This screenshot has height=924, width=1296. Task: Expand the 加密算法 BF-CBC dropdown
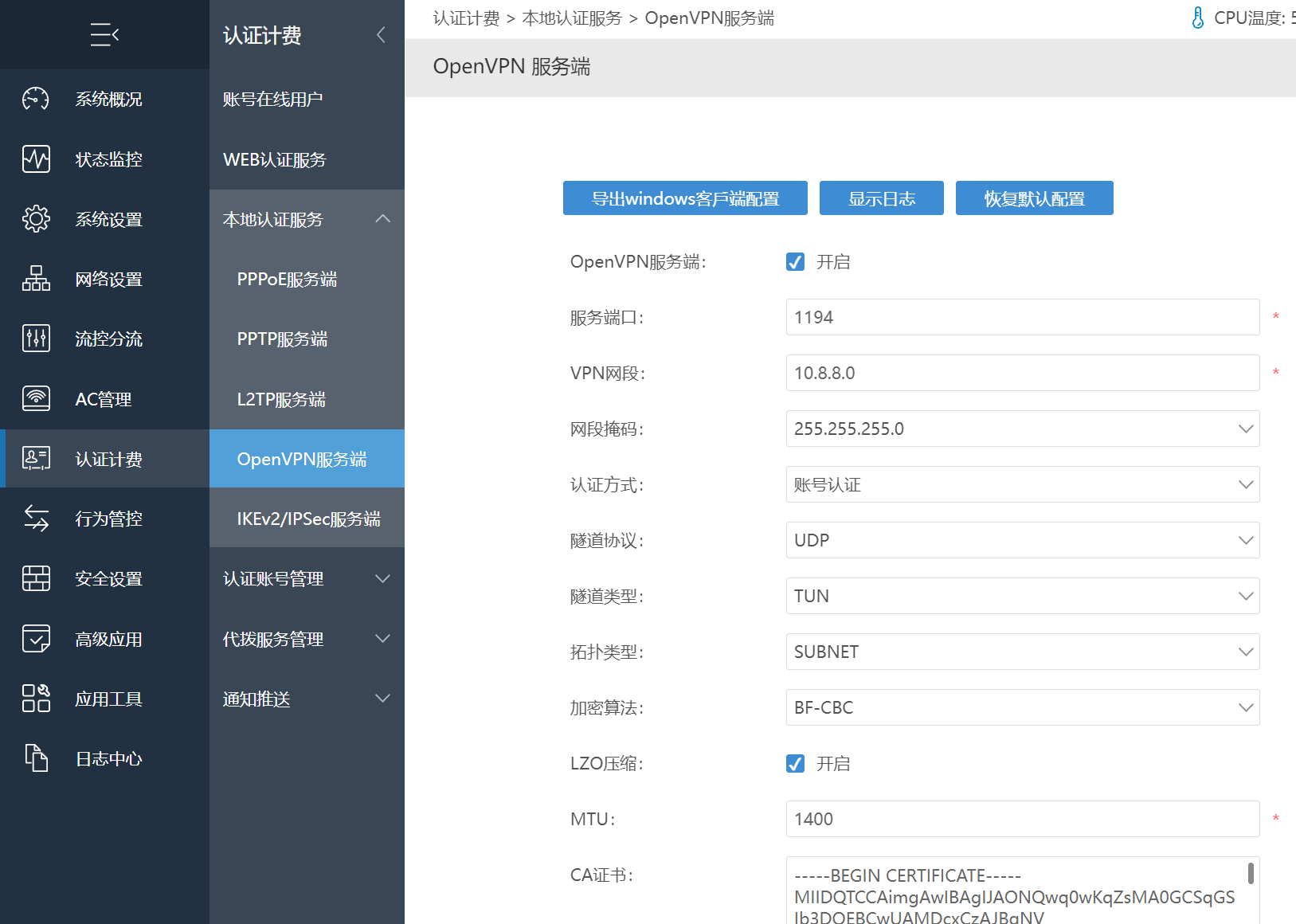[x=1022, y=707]
